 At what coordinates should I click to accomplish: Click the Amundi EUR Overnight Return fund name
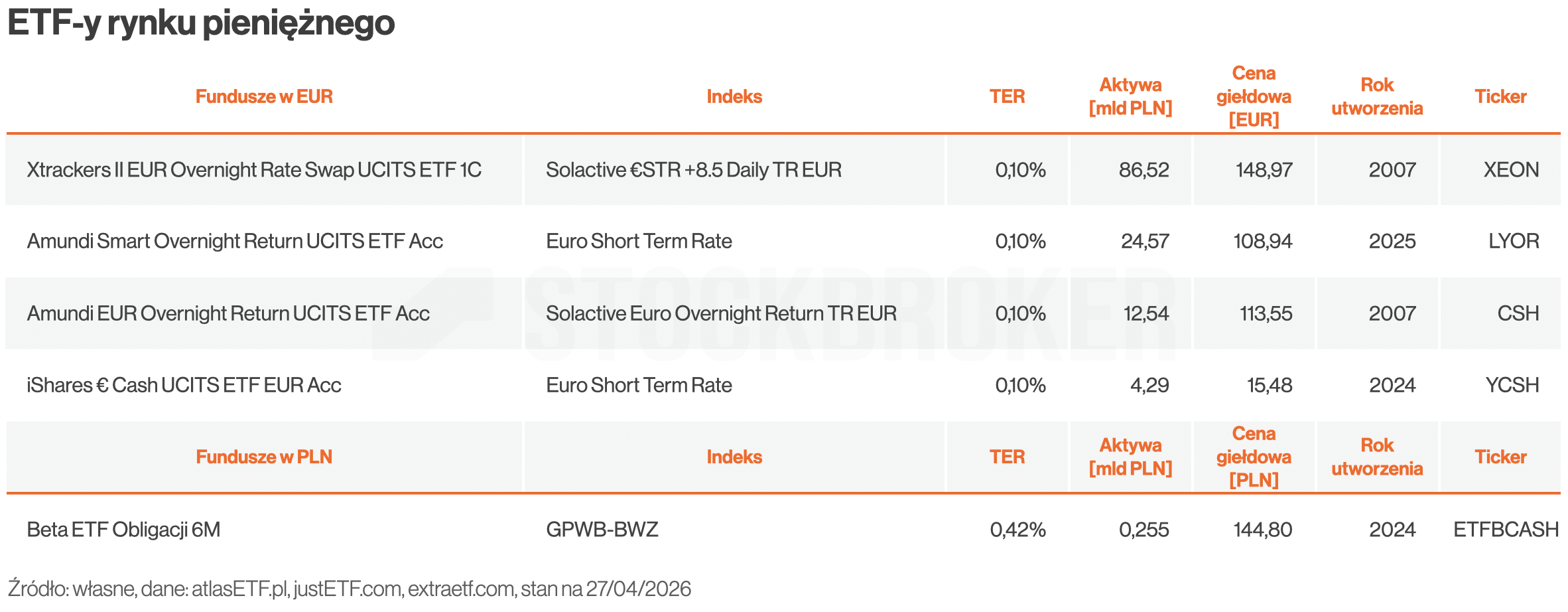[228, 313]
